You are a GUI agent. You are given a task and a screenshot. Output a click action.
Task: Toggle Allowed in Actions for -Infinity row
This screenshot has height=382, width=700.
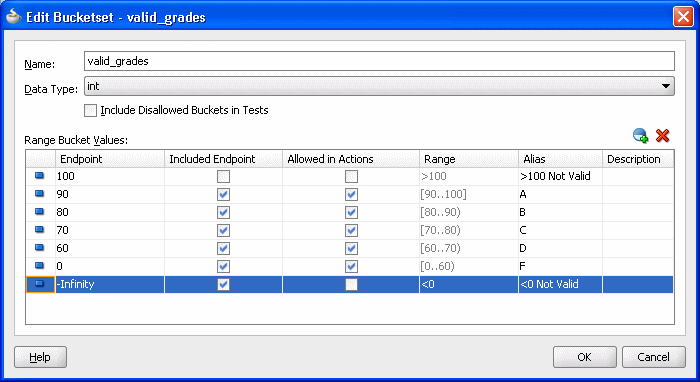tap(351, 284)
